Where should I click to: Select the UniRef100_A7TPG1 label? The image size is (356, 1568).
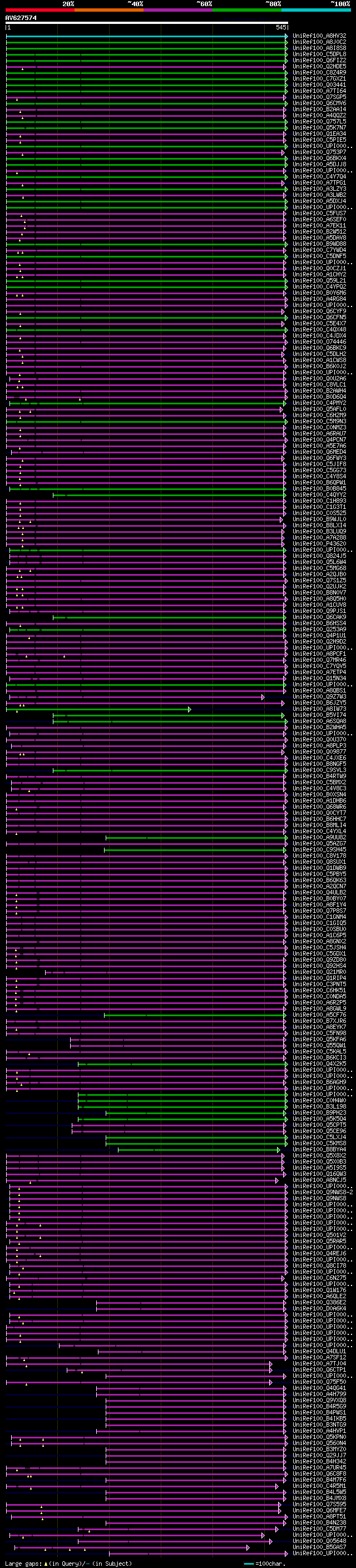tap(319, 182)
